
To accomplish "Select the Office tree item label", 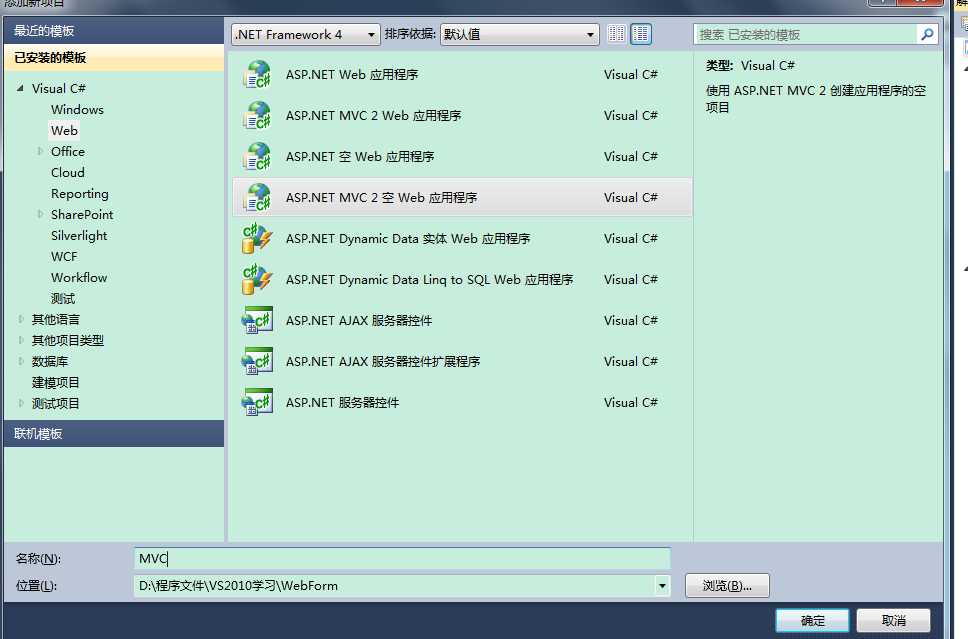I will (68, 151).
